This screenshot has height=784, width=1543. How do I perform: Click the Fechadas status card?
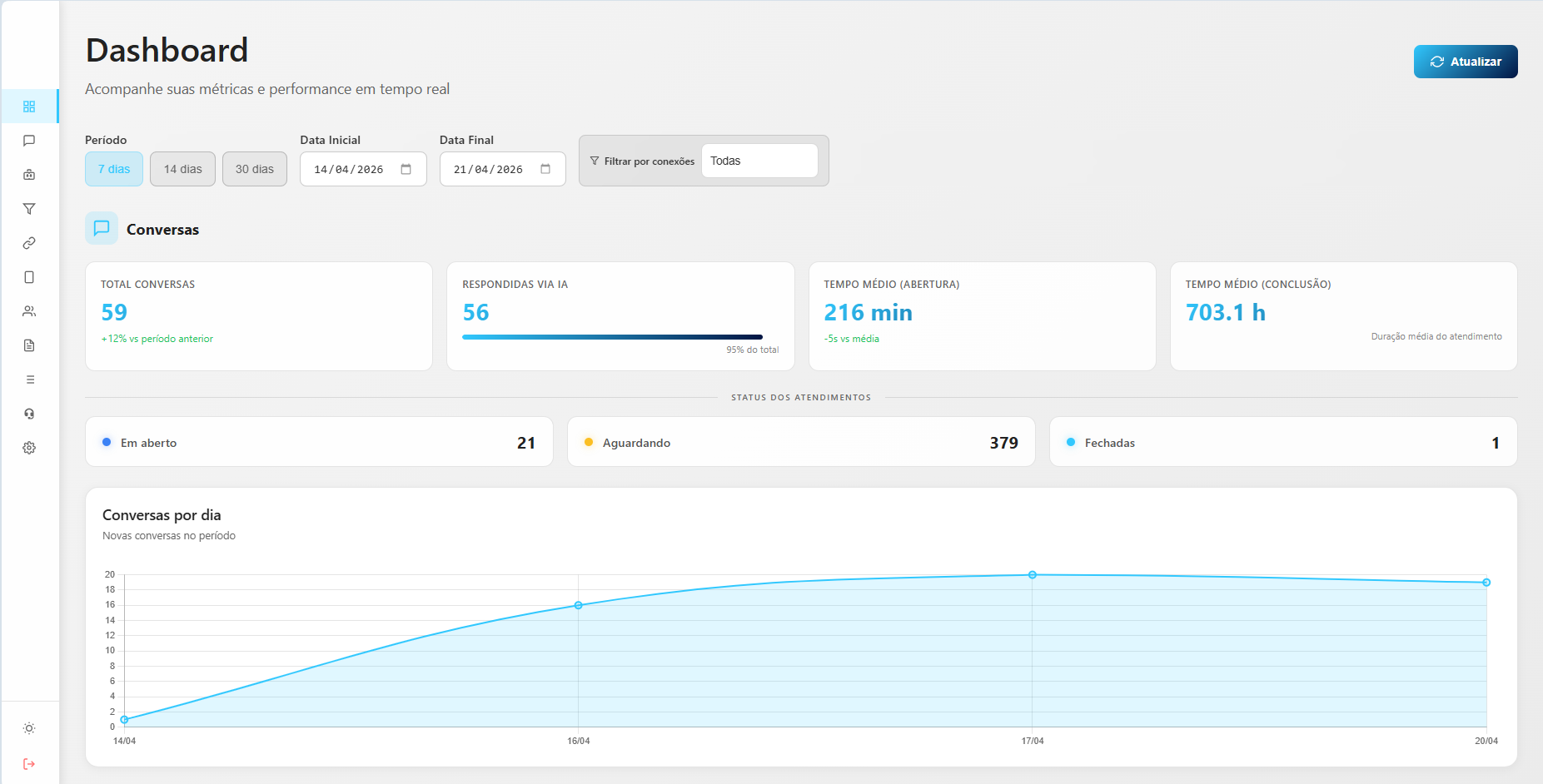1283,442
